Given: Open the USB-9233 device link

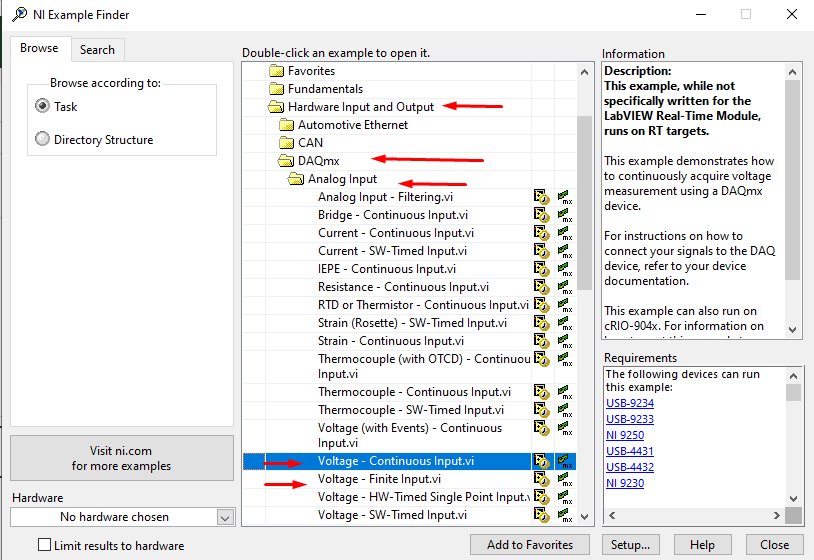Looking at the screenshot, I should coord(630,419).
